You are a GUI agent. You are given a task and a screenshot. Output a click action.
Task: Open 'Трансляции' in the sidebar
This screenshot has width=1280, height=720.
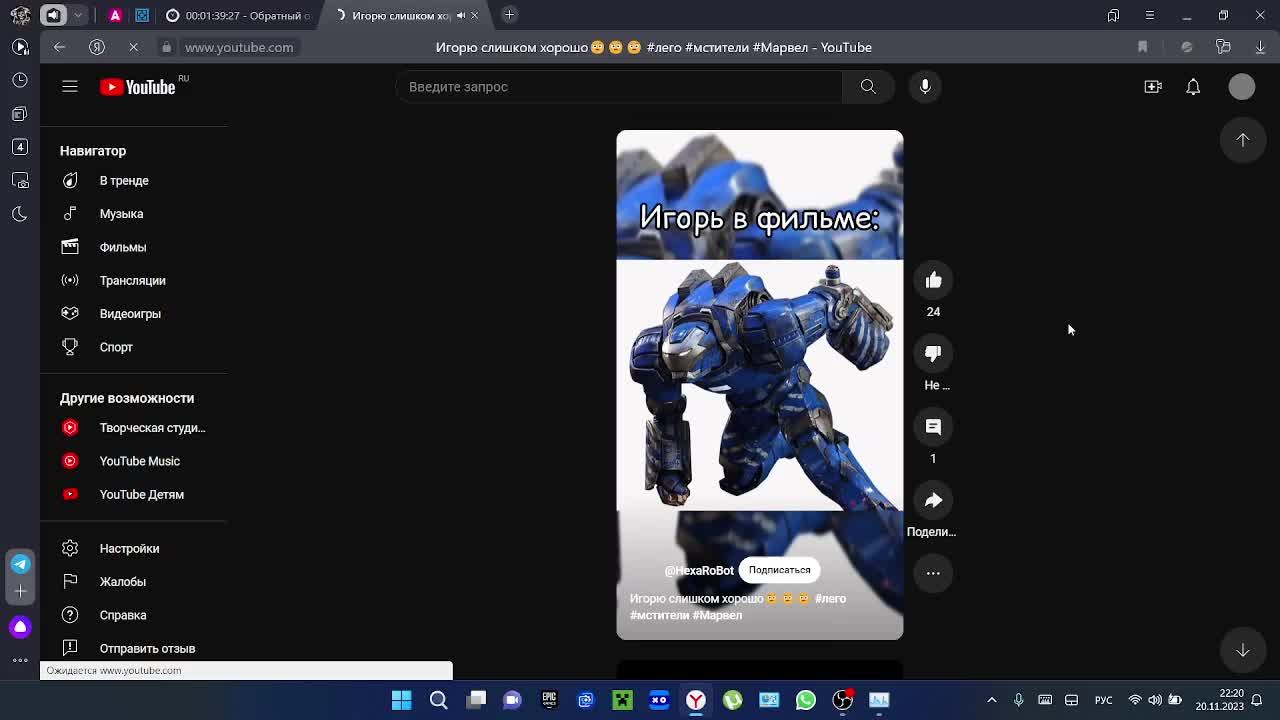(134, 281)
